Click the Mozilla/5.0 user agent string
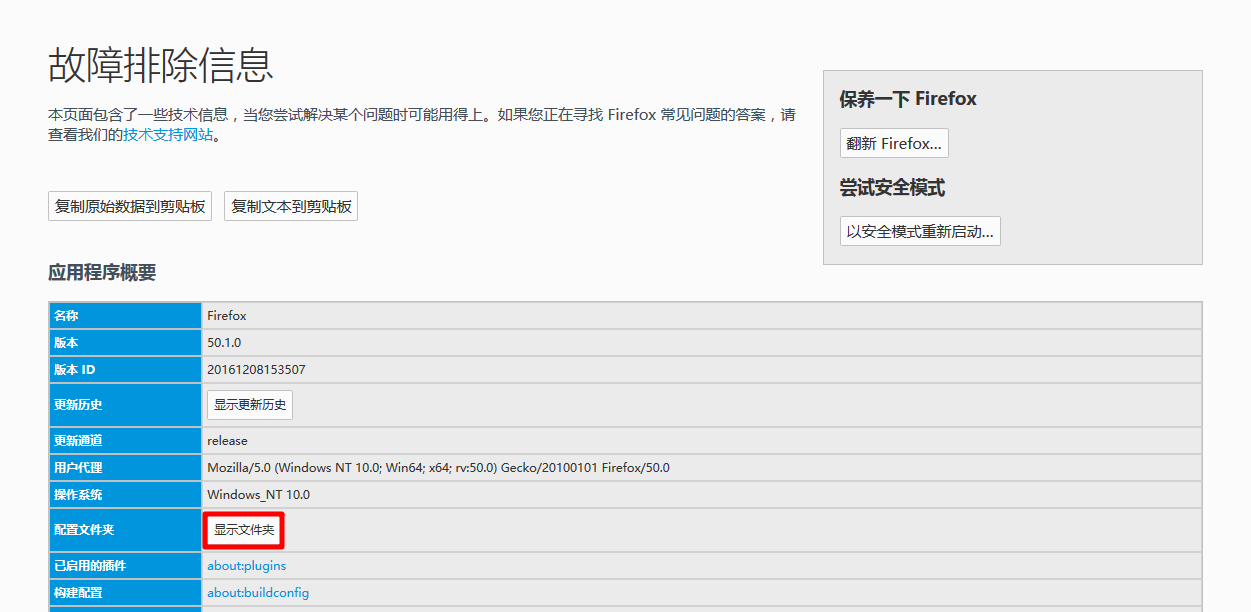 tap(438, 468)
